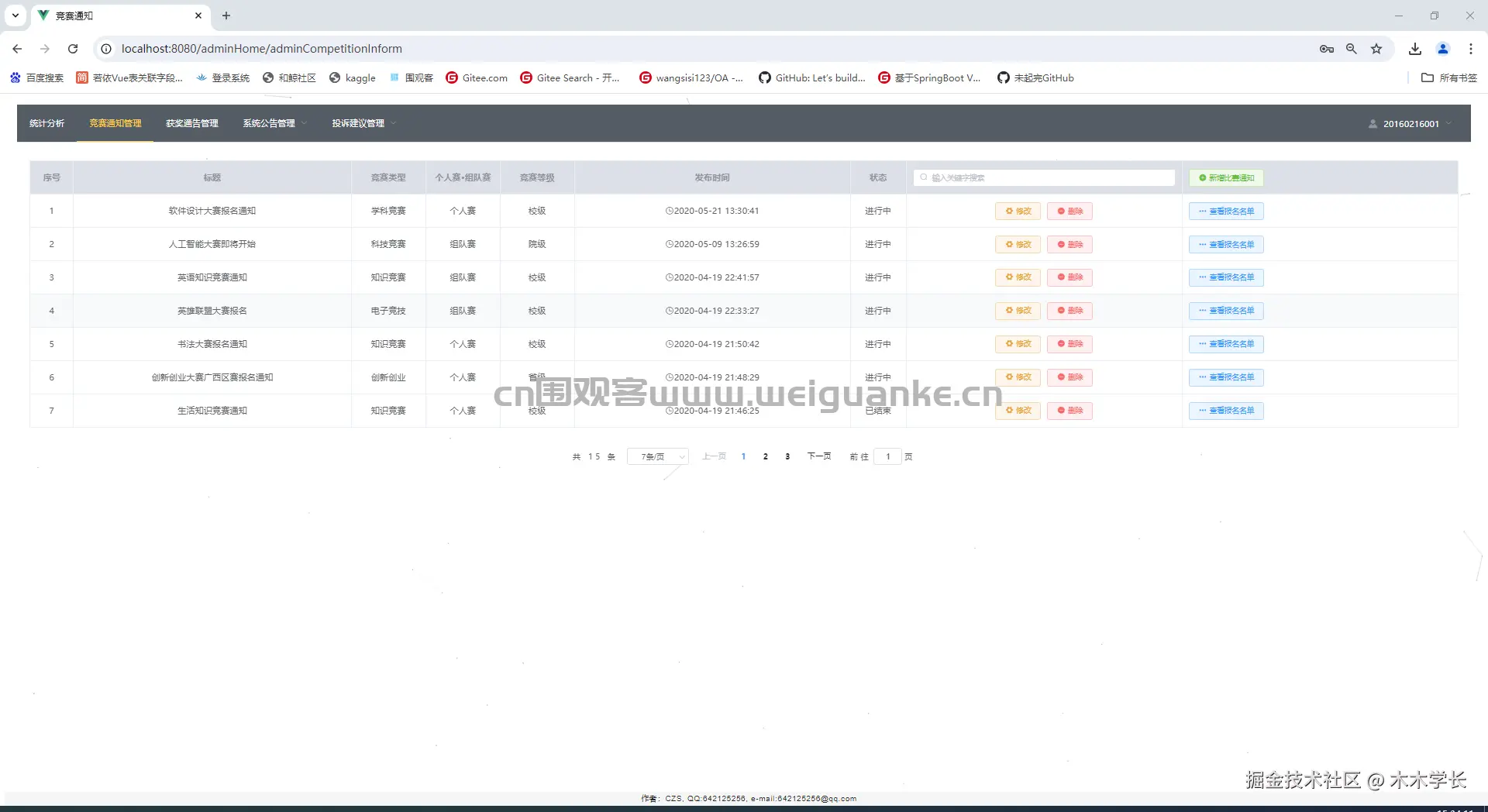Bookmark this page with the star
This screenshot has height=812, width=1488.
tap(1376, 49)
